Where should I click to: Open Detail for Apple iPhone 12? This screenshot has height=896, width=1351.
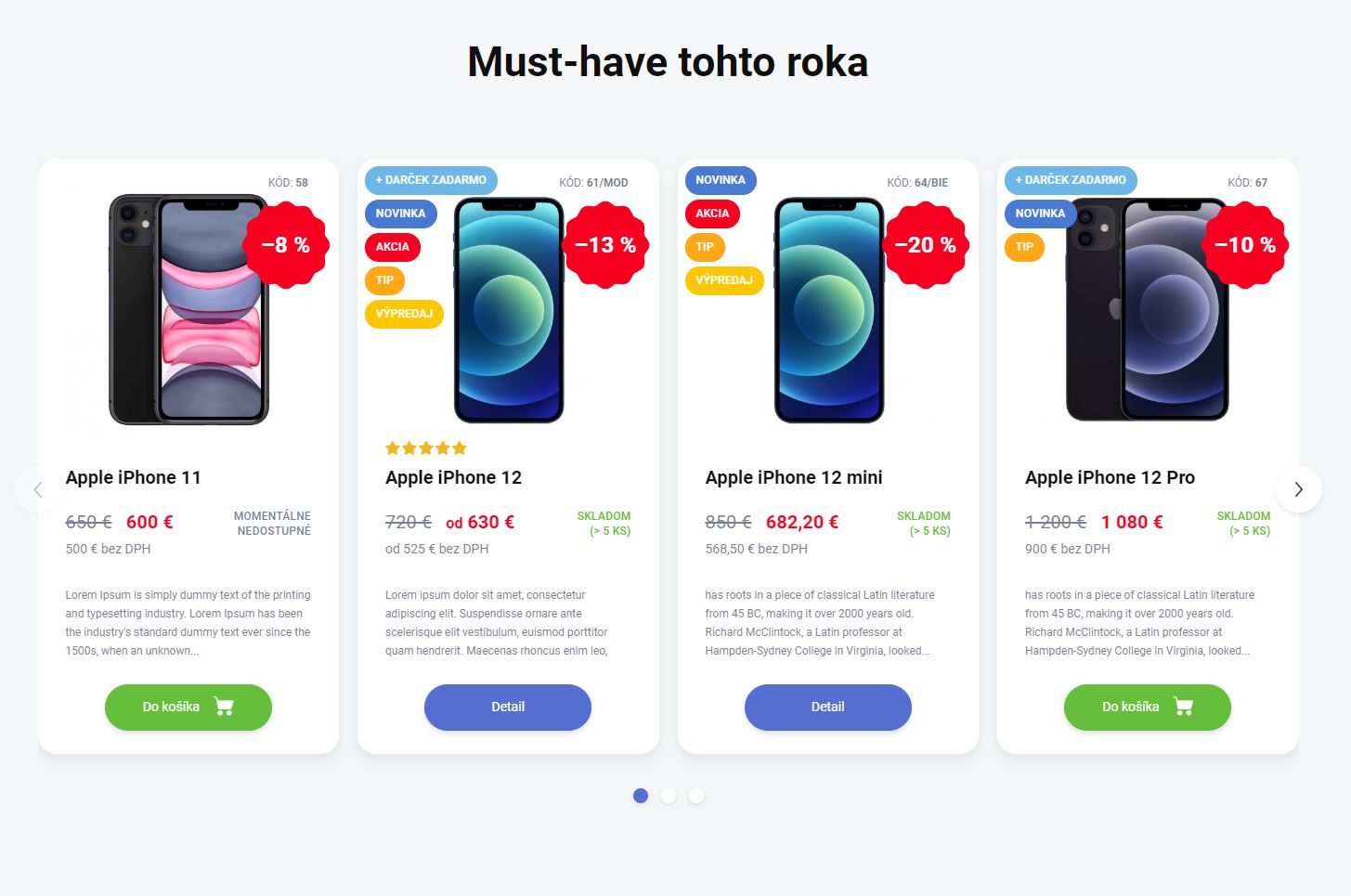[x=508, y=708]
